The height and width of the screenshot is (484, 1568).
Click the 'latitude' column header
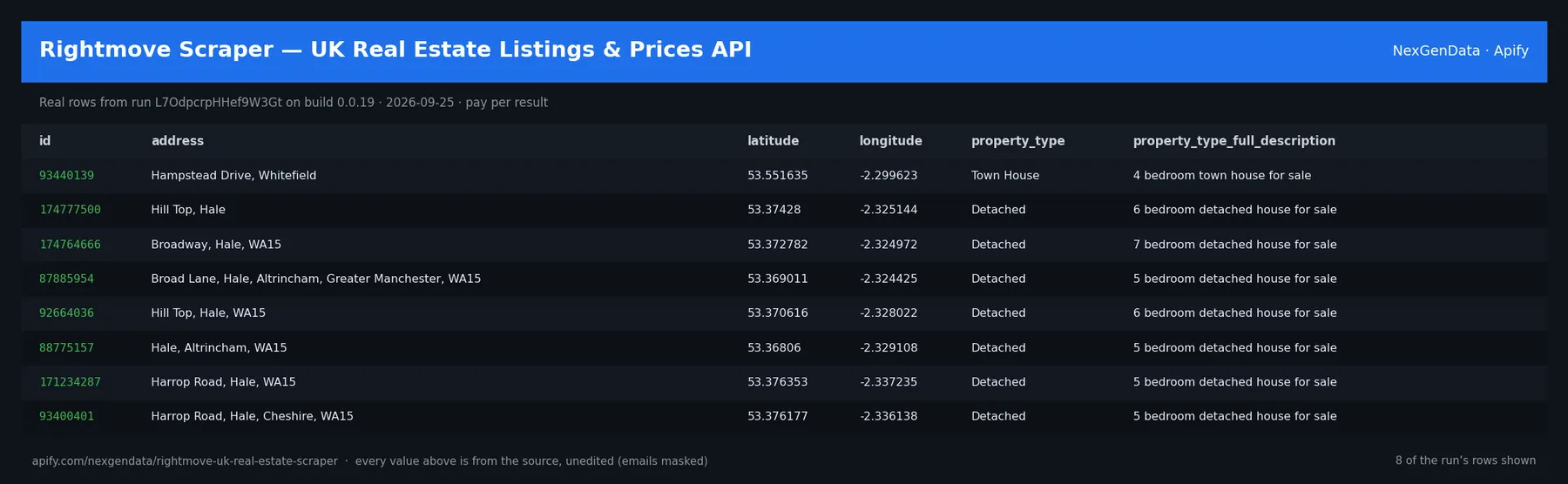pyautogui.click(x=773, y=141)
